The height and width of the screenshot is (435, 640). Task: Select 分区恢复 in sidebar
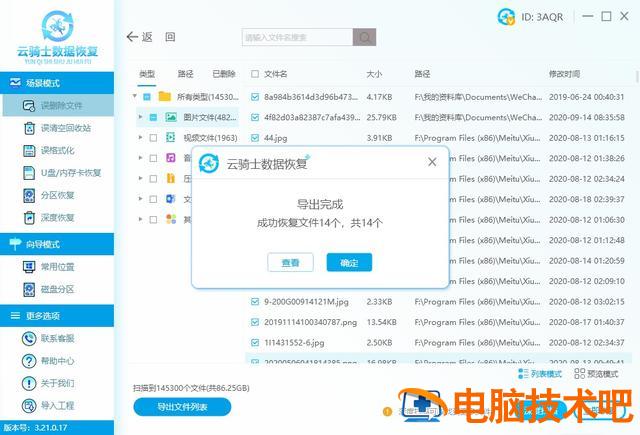click(x=49, y=195)
